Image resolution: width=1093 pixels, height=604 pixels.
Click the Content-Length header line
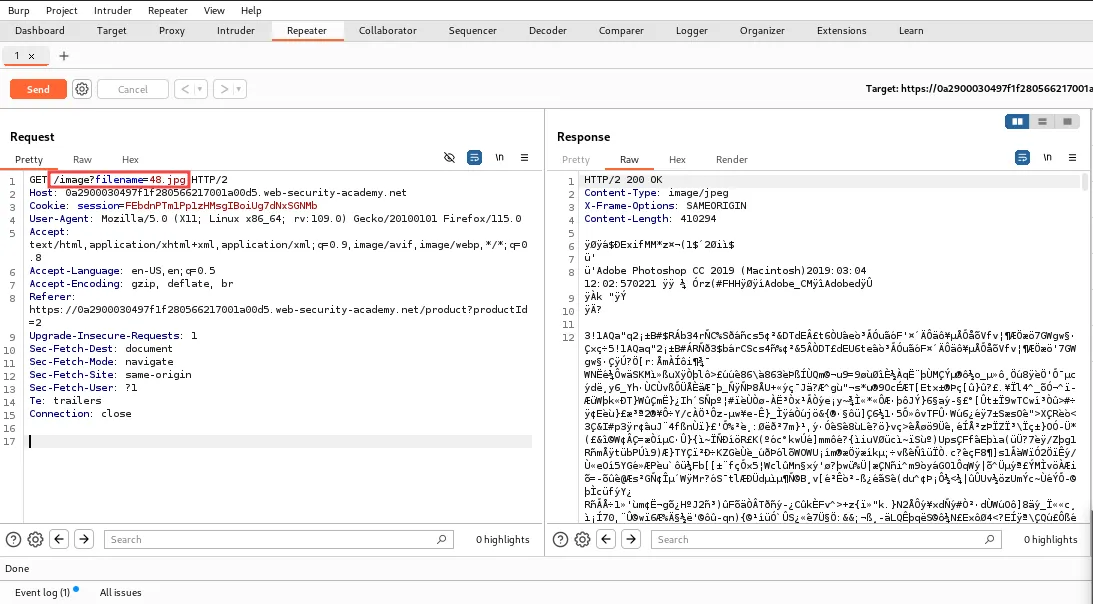pyautogui.click(x=650, y=219)
